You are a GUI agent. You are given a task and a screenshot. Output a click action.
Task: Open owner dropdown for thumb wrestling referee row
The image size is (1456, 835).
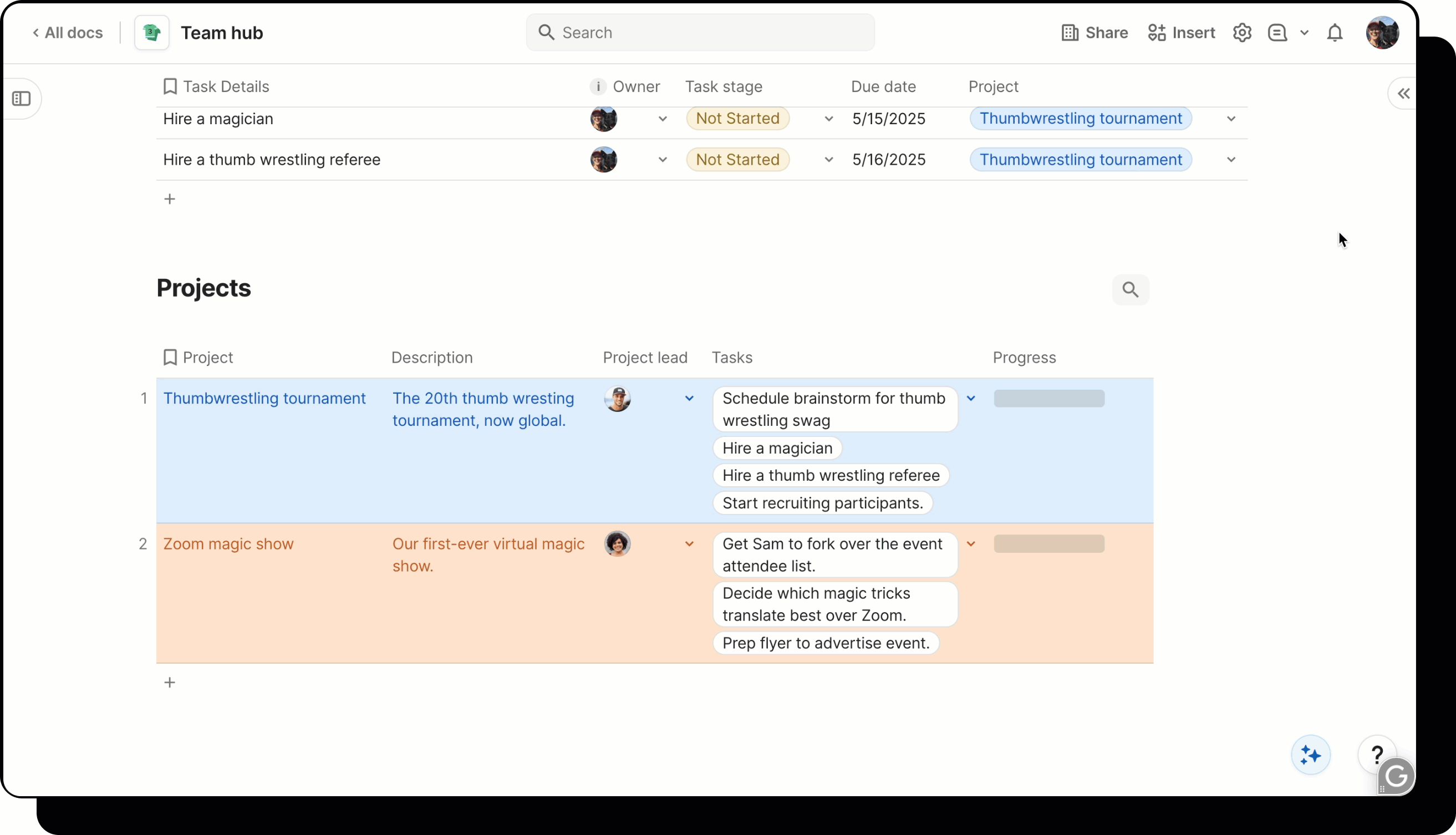(x=663, y=160)
